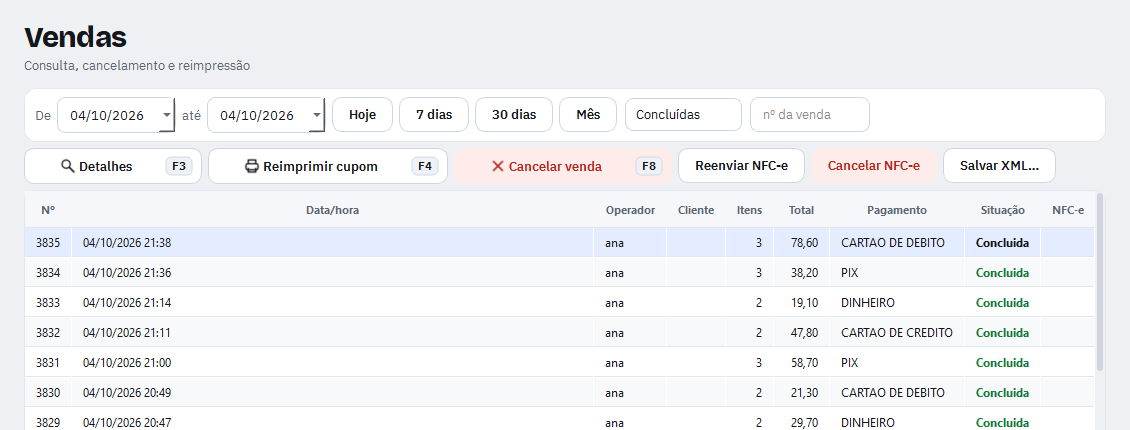Select sale number 3830
This screenshot has height=430, width=1130.
click(48, 393)
